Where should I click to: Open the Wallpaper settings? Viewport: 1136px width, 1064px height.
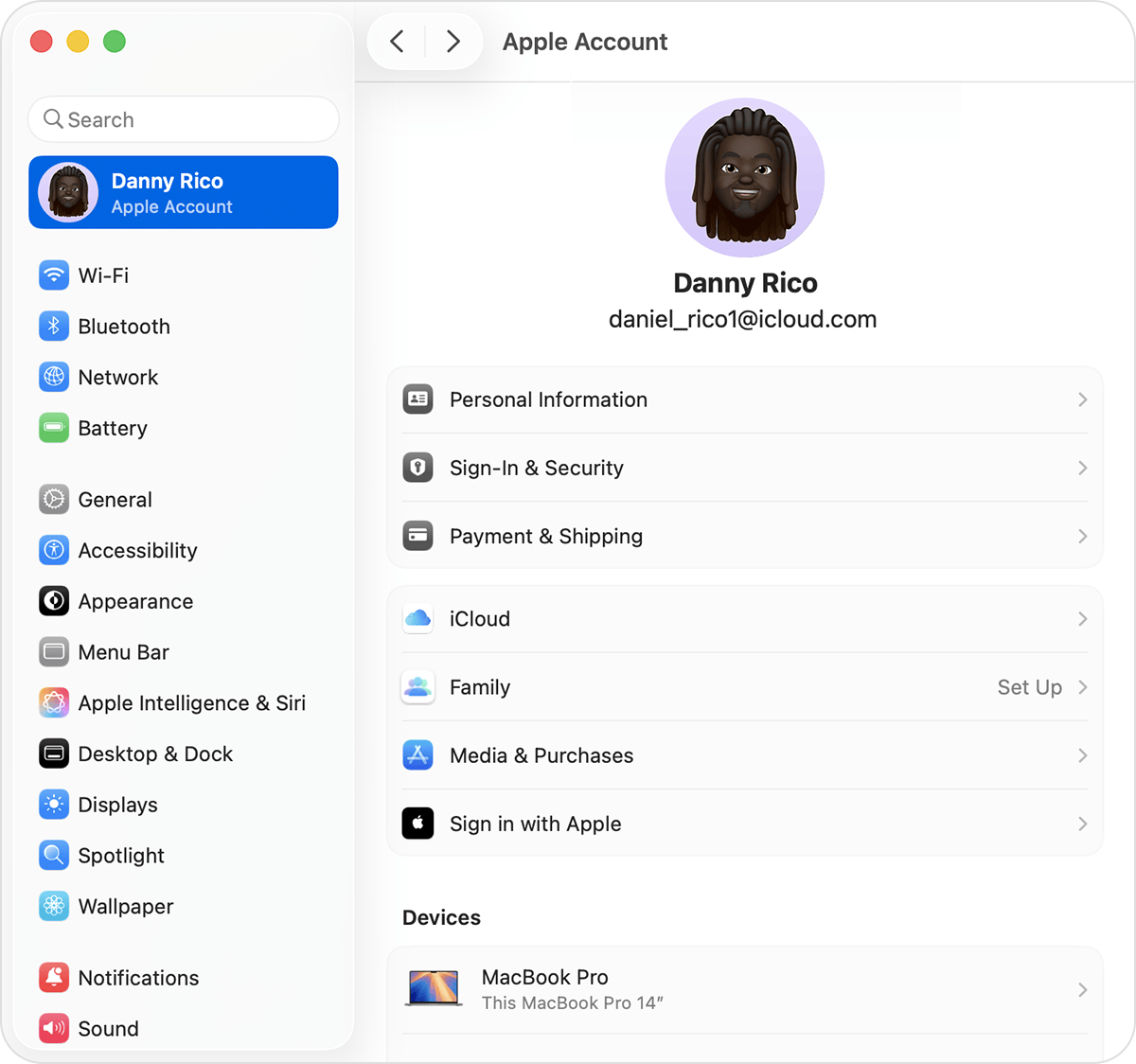coord(54,906)
